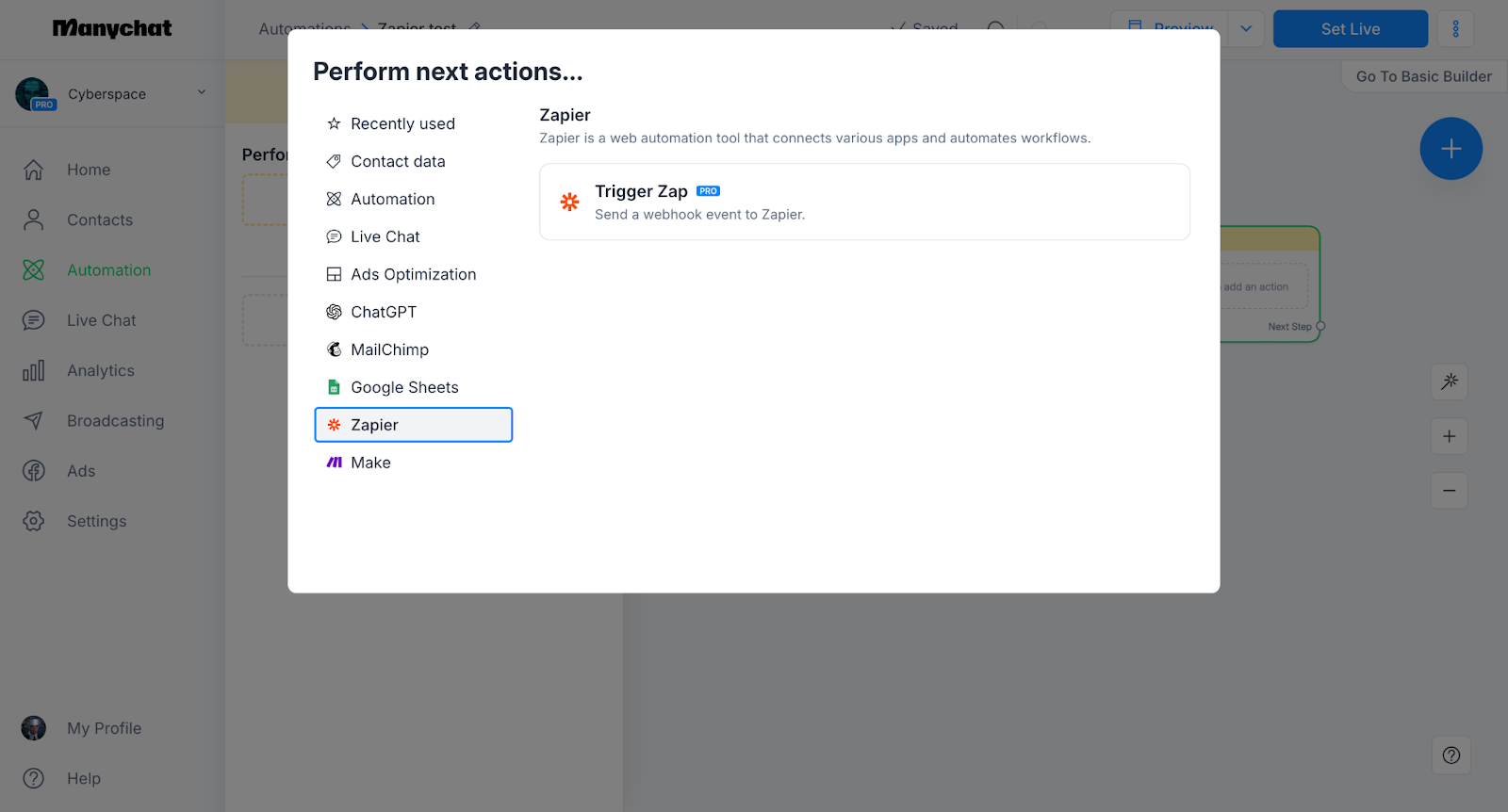Open Broadcasting in the sidebar
Image resolution: width=1508 pixels, height=812 pixels.
[x=115, y=421]
